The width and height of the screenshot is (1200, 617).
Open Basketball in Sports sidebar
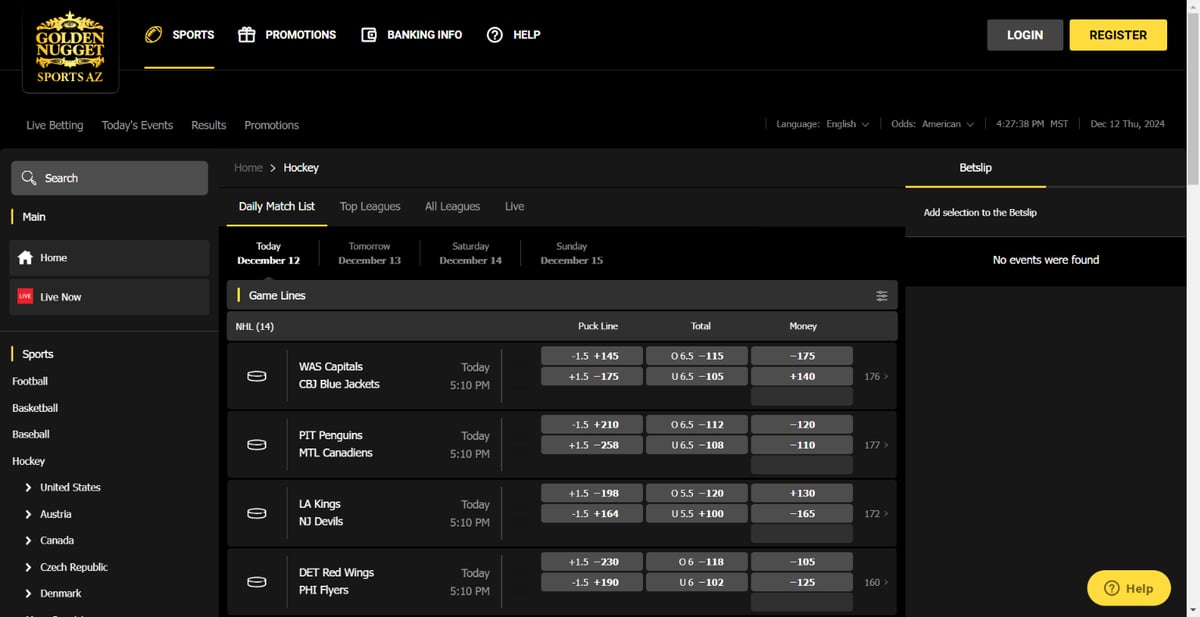[x=35, y=408]
